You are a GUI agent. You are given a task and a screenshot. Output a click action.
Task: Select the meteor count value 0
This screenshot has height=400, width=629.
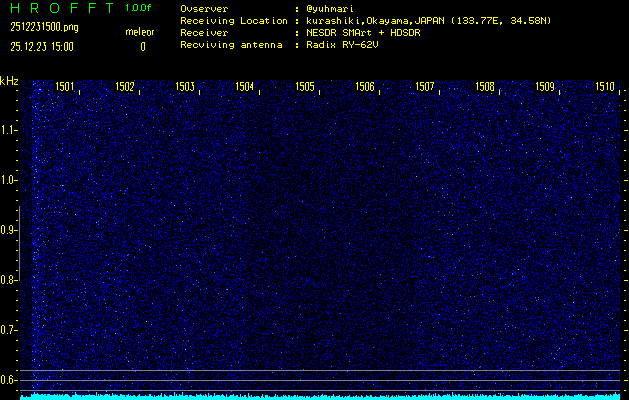(142, 46)
